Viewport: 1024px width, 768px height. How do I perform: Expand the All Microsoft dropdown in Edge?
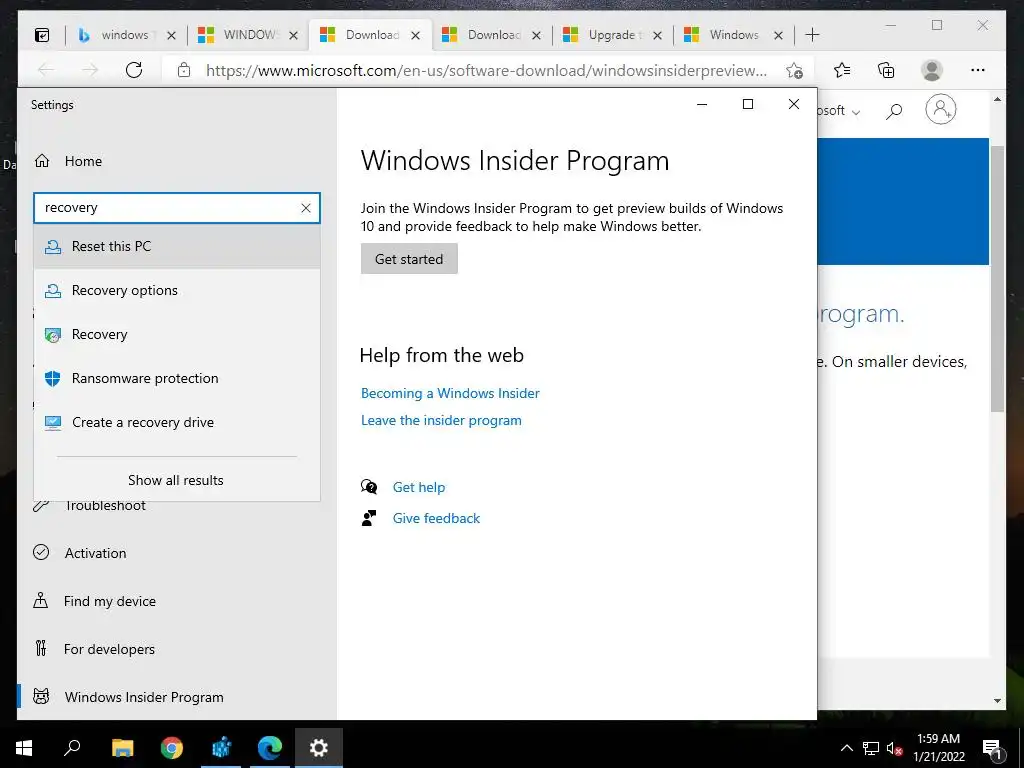pyautogui.click(x=839, y=111)
